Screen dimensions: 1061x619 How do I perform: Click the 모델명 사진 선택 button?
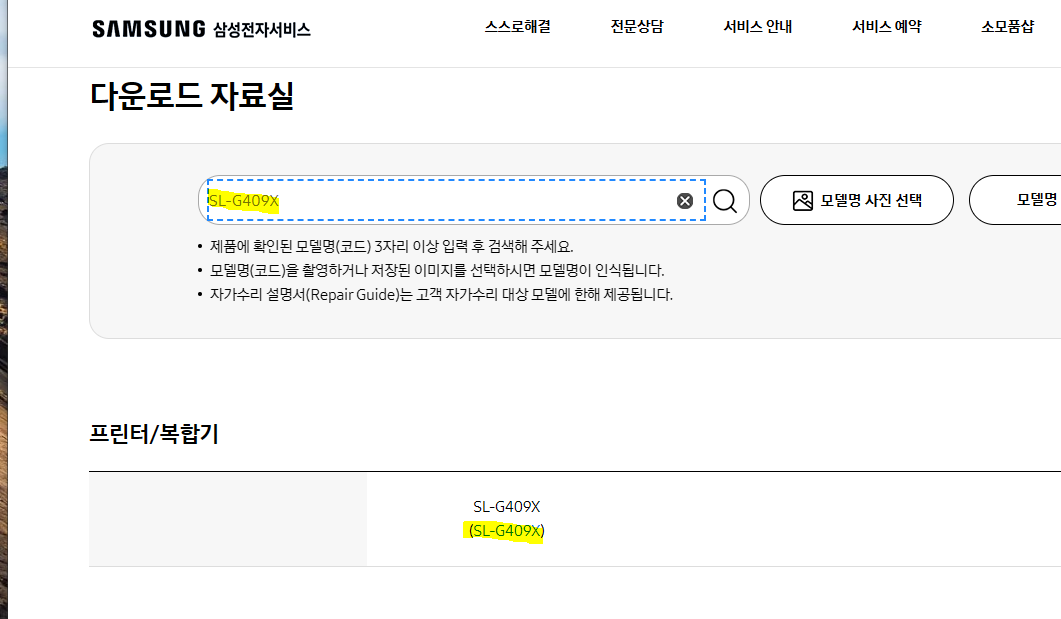click(x=857, y=200)
